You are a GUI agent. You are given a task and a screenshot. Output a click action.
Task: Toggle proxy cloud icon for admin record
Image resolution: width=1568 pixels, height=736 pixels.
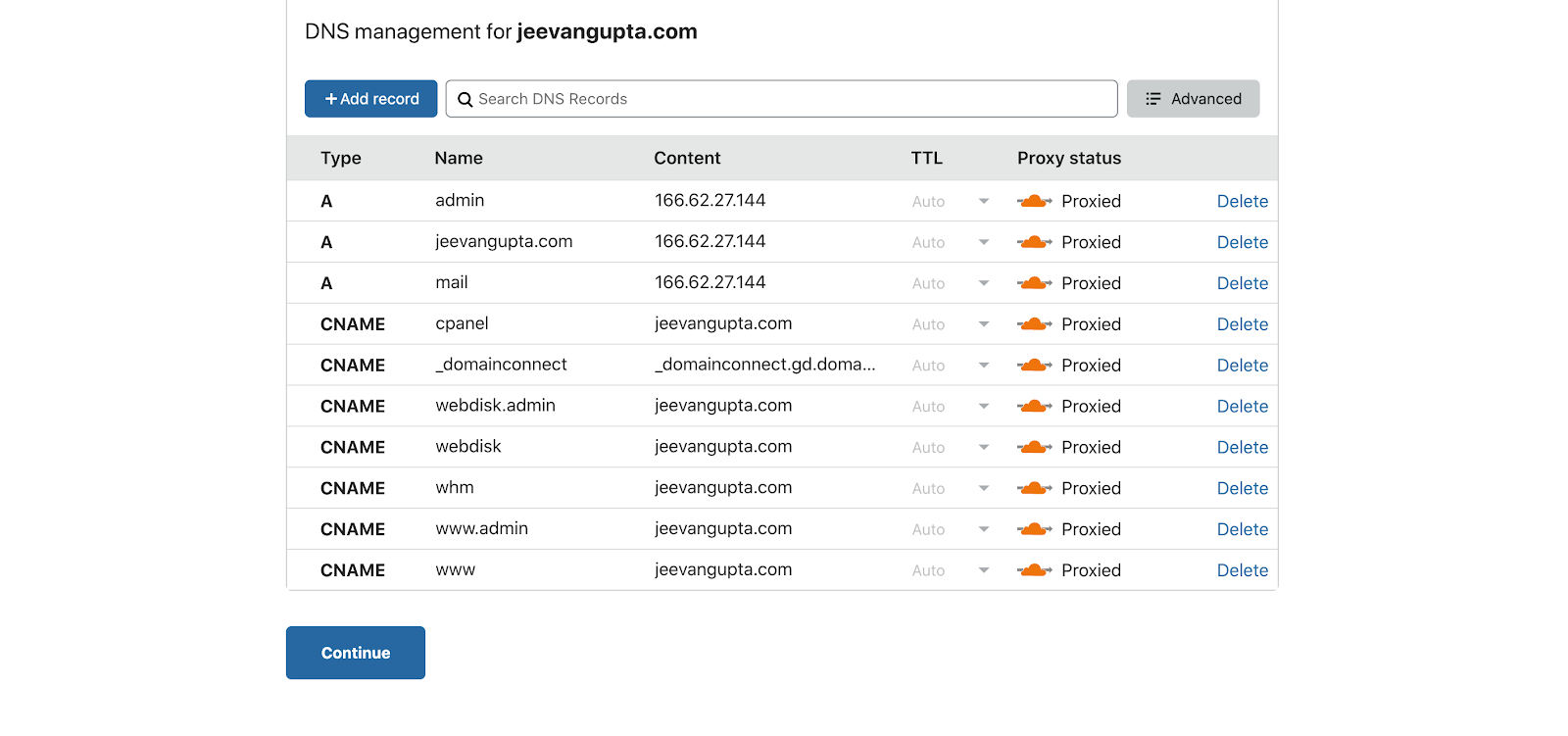[1035, 201]
